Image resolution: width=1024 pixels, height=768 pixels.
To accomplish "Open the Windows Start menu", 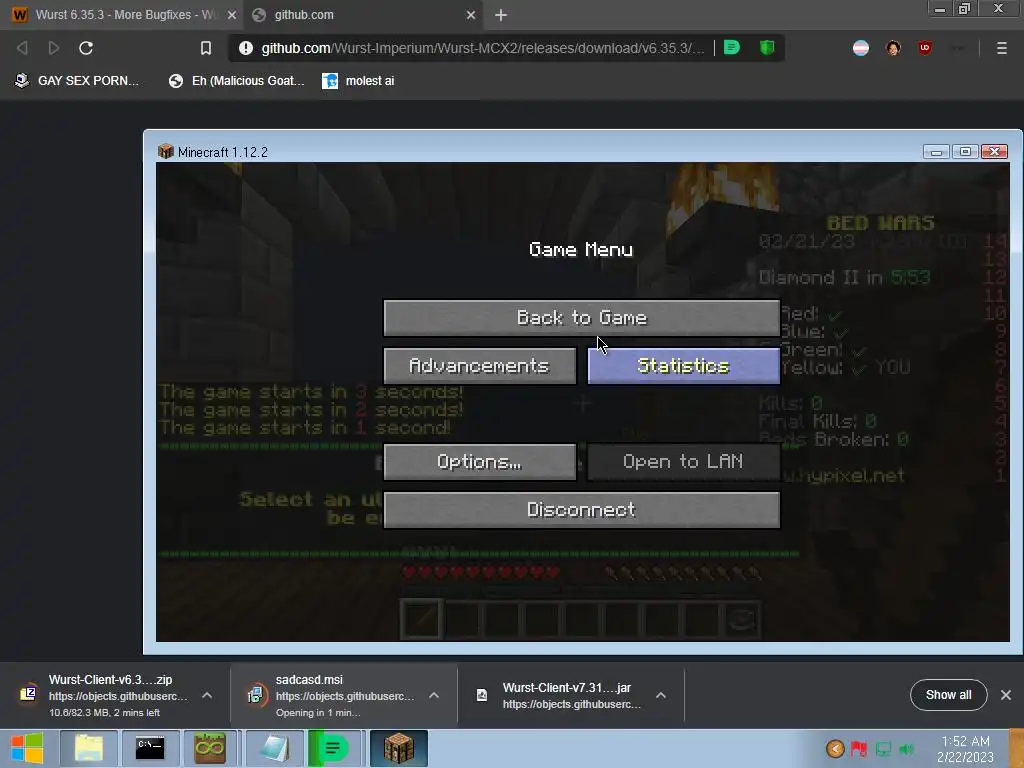I will click(x=27, y=748).
